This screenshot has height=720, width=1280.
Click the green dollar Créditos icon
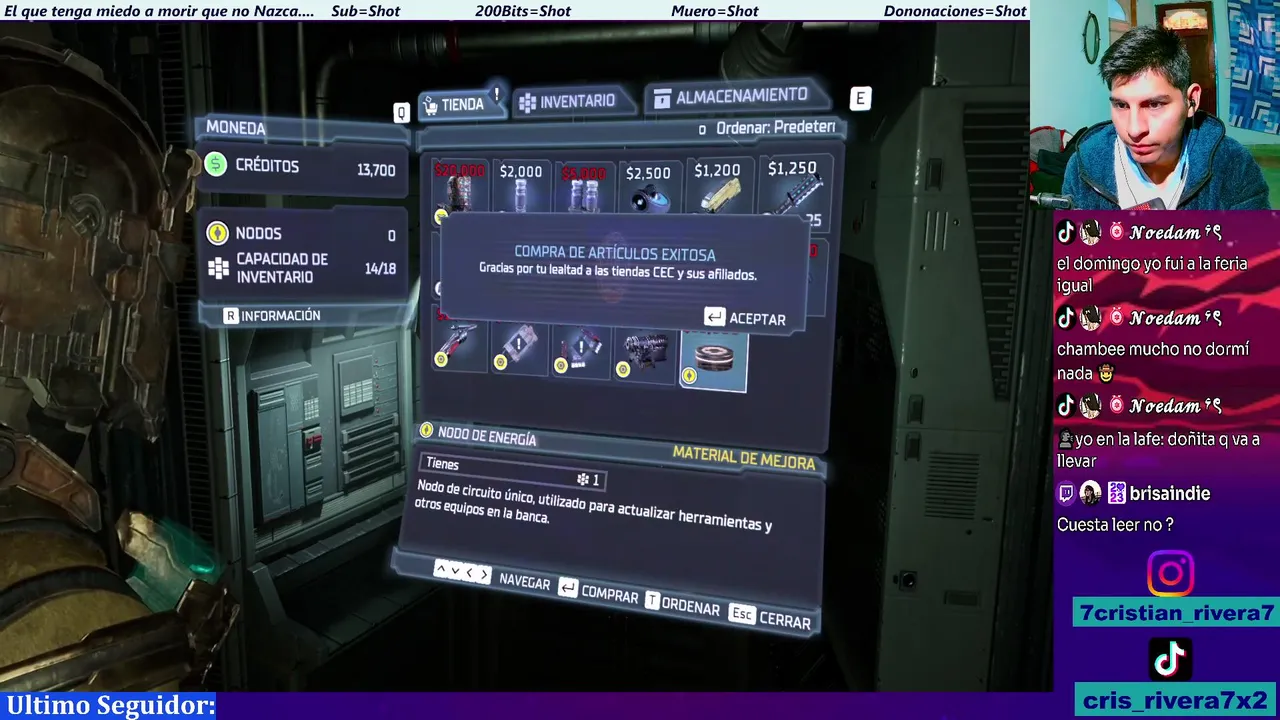click(x=216, y=165)
